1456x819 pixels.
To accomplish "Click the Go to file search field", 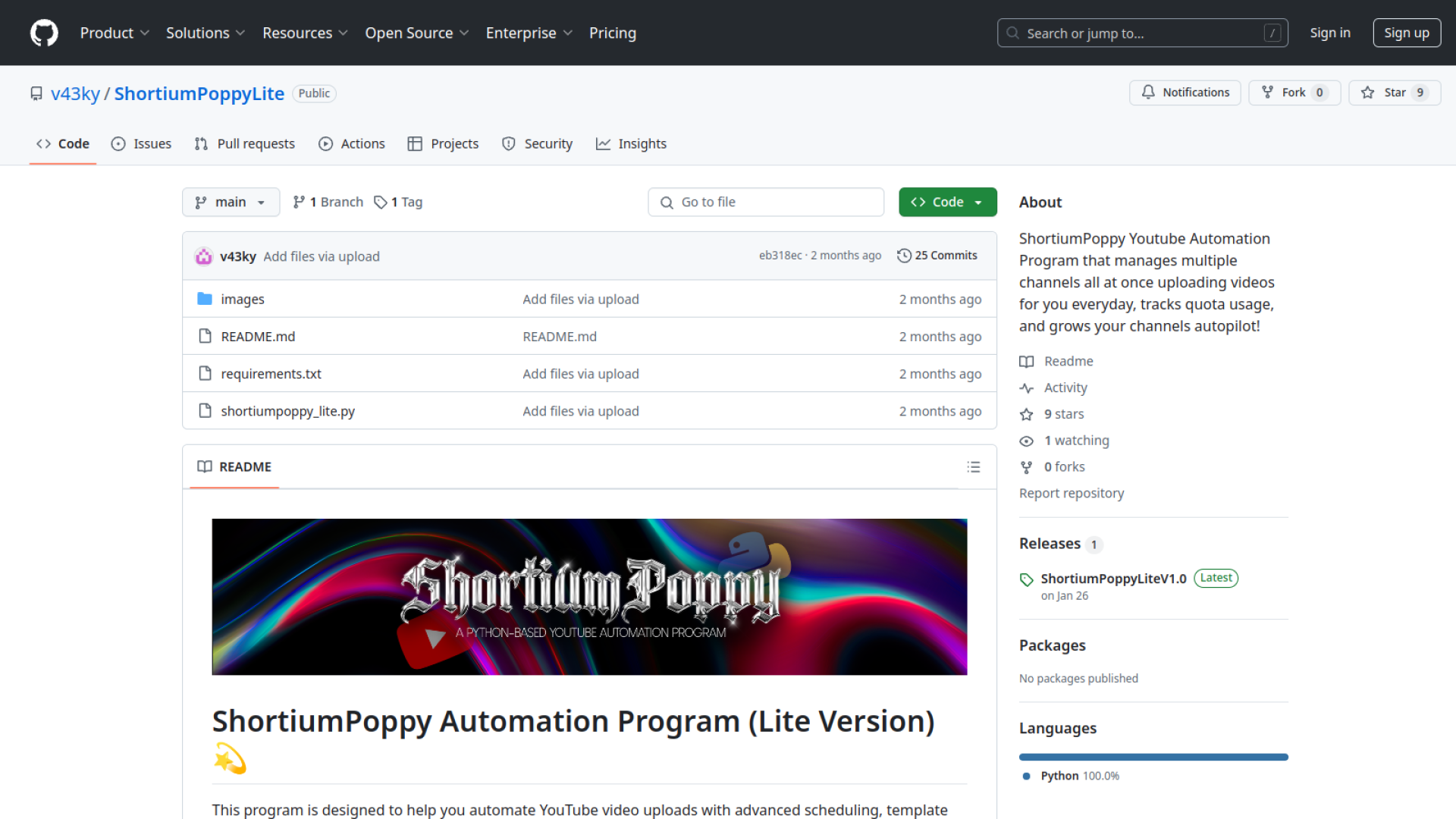I will click(766, 202).
